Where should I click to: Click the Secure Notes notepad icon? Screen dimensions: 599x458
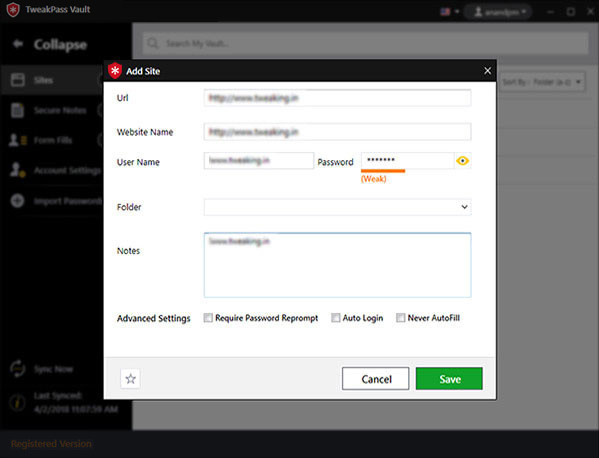17,110
